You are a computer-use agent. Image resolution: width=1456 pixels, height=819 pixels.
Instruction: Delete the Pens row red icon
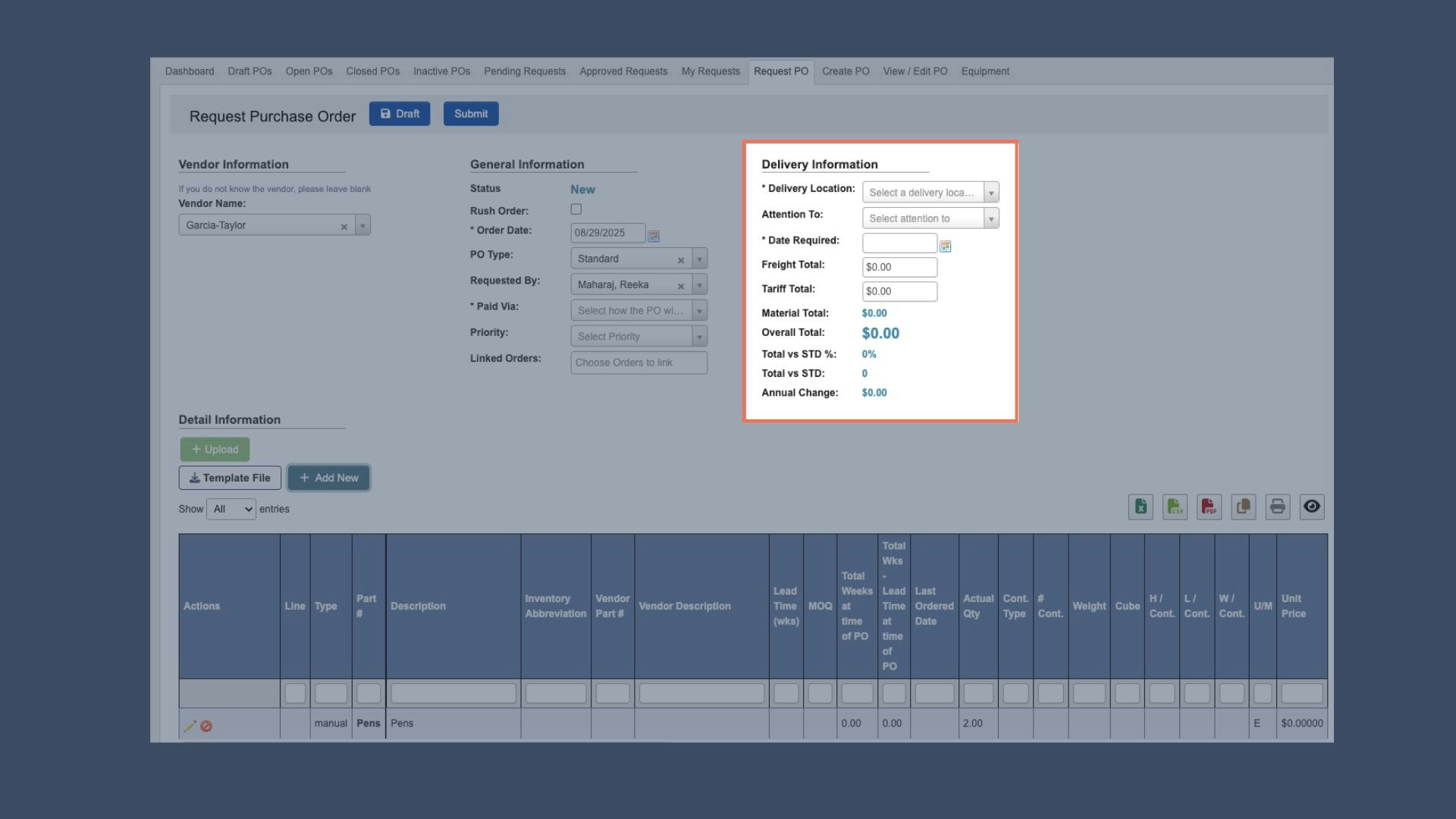pos(206,726)
